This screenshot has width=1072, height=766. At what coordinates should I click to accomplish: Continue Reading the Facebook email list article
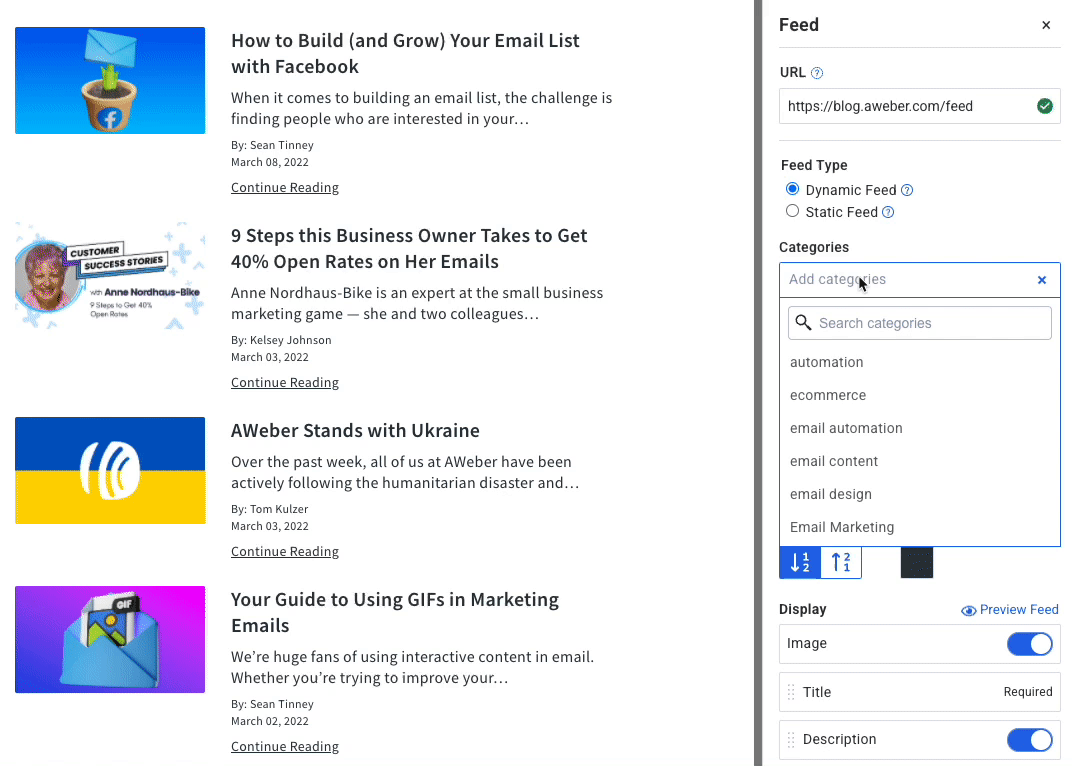point(284,187)
